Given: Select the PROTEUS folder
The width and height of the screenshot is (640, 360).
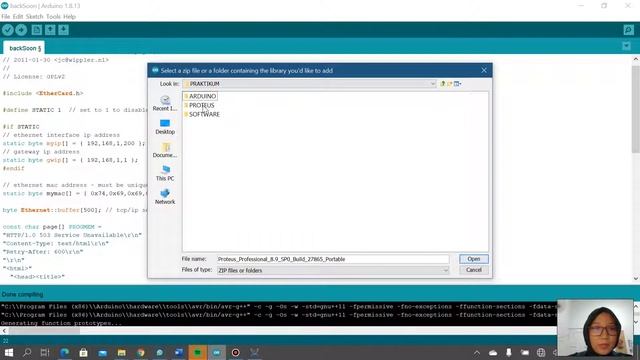Looking at the screenshot, I should (x=199, y=105).
